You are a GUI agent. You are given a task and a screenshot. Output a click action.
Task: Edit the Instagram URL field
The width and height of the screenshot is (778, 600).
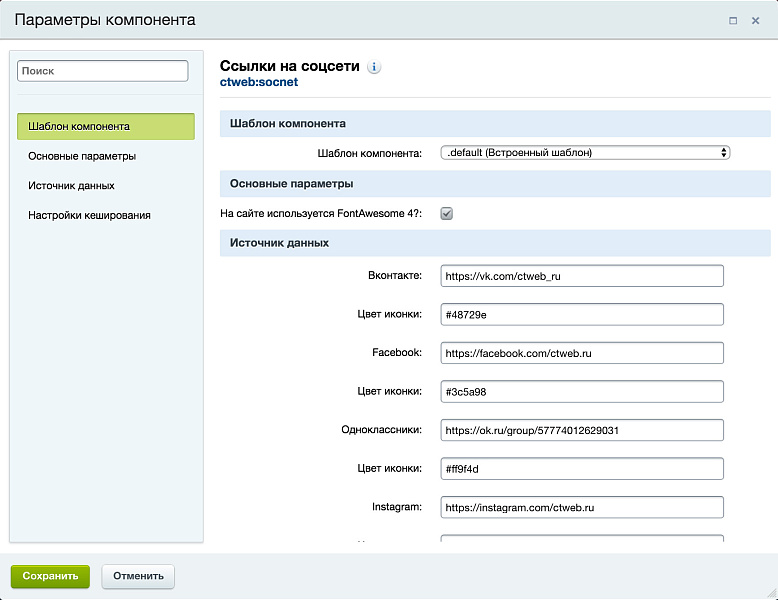point(581,508)
